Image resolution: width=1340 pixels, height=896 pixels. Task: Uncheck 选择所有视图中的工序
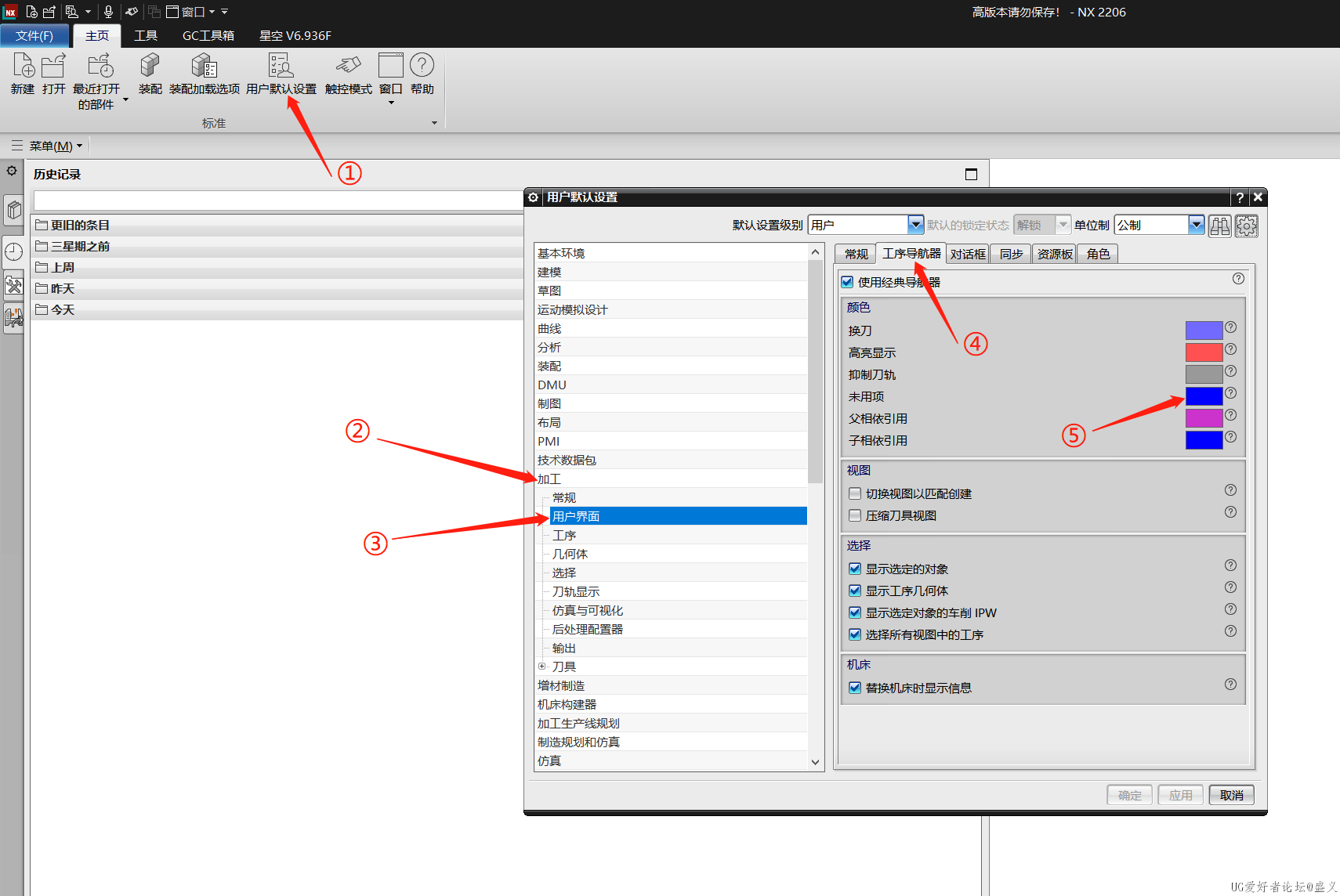point(855,634)
